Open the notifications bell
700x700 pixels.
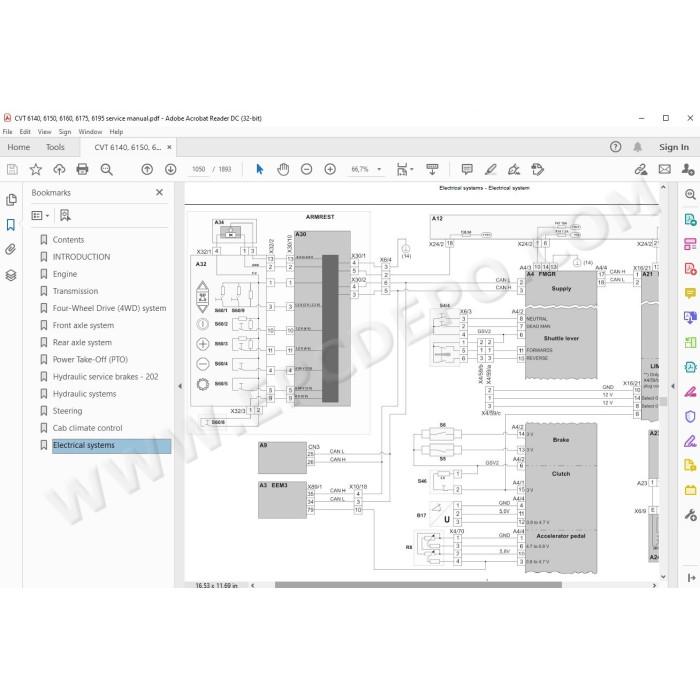638,147
